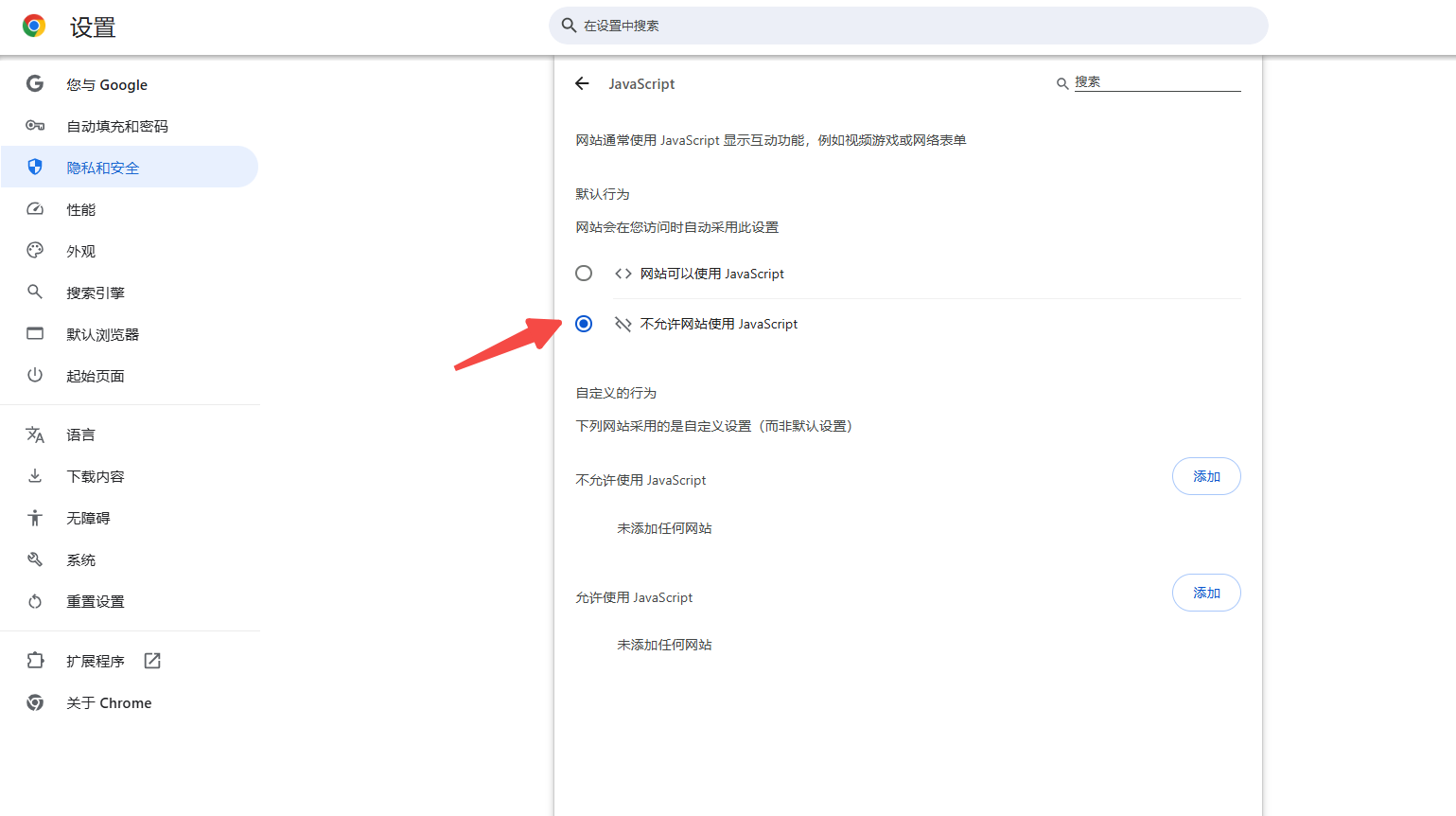The image size is (1456, 816).
Task: Click 未添加任何网站 under 允许使用 JavaScript
Action: [664, 645]
